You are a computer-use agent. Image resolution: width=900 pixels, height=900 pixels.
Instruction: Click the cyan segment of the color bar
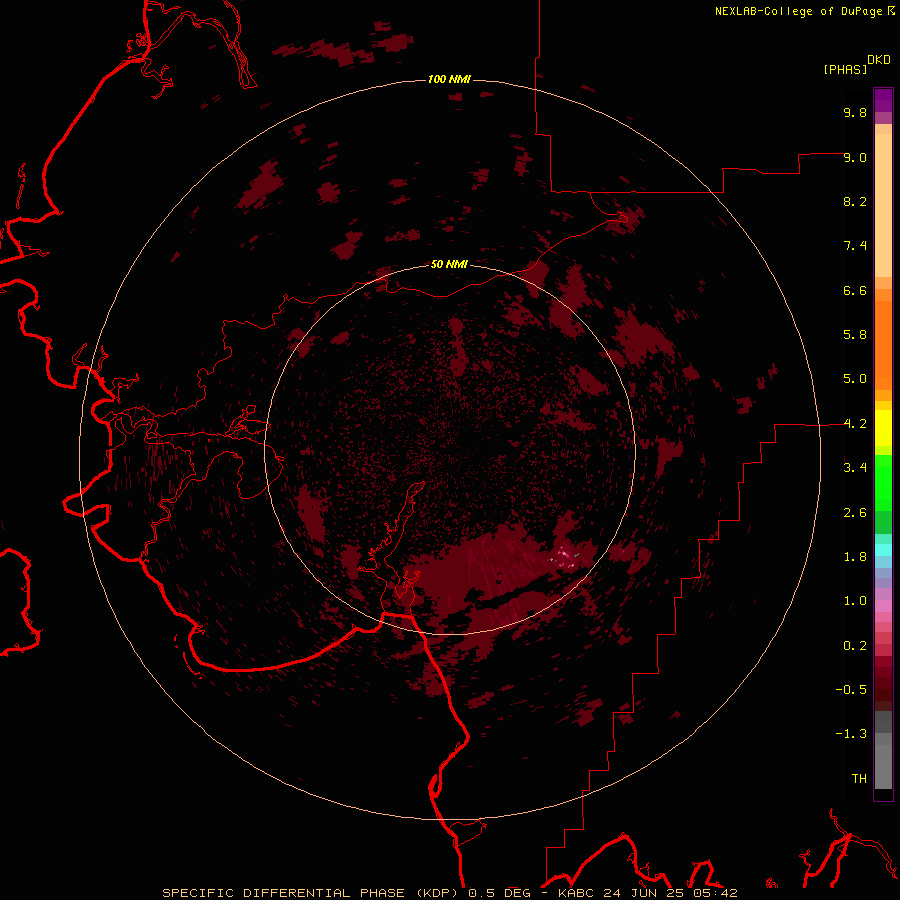tap(883, 550)
